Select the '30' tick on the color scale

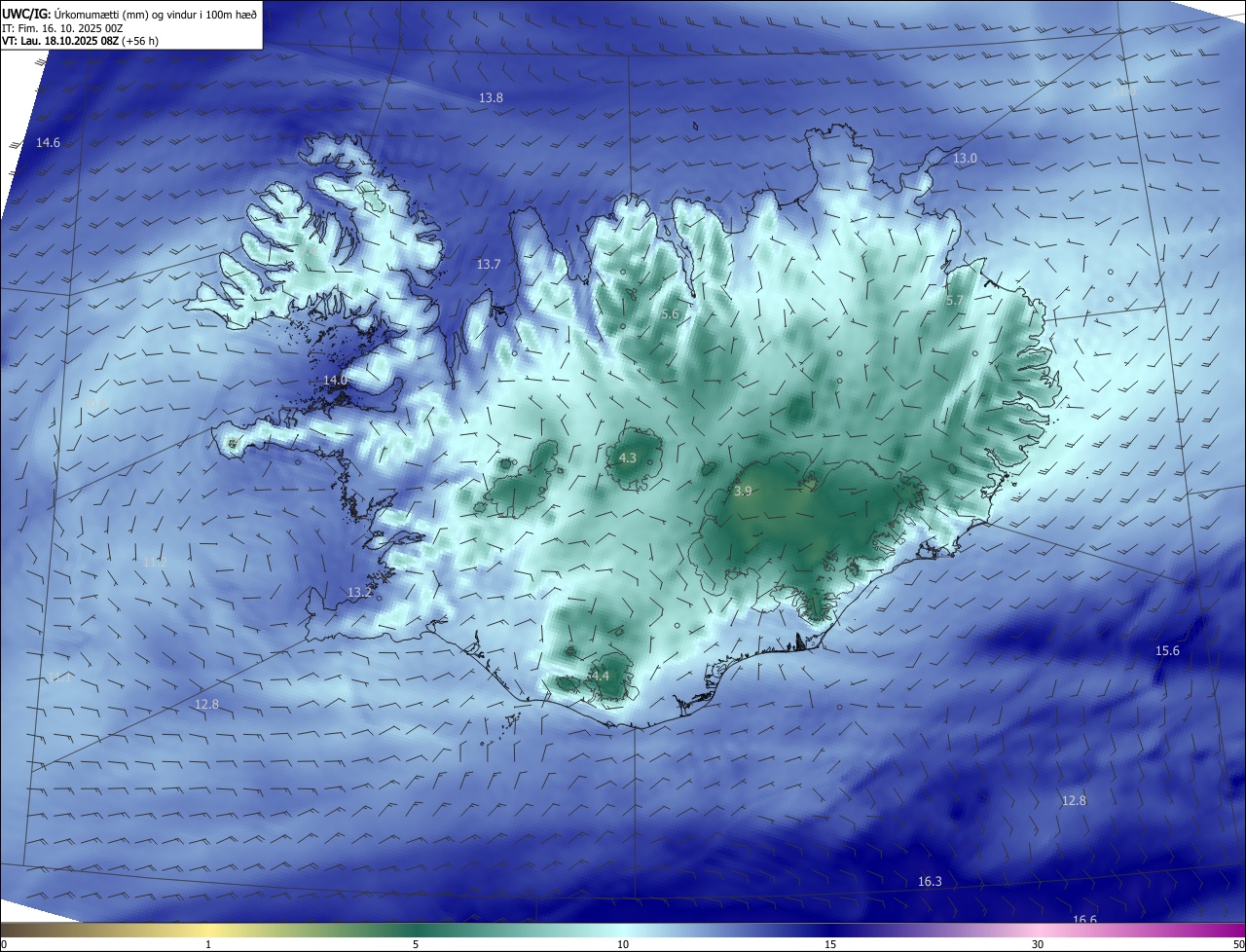pos(1038,944)
